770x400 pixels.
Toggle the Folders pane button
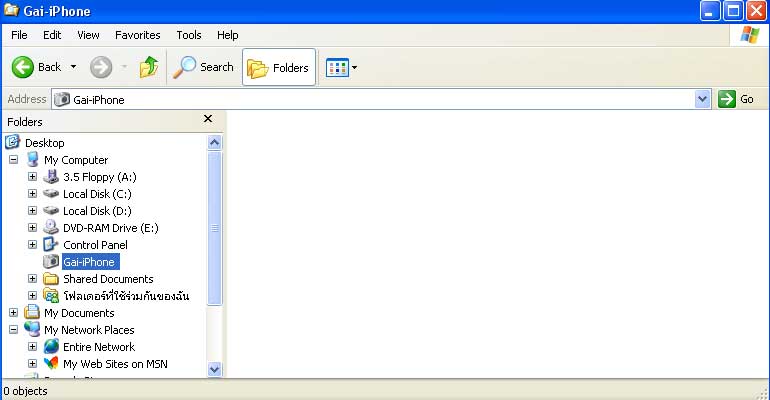point(279,67)
